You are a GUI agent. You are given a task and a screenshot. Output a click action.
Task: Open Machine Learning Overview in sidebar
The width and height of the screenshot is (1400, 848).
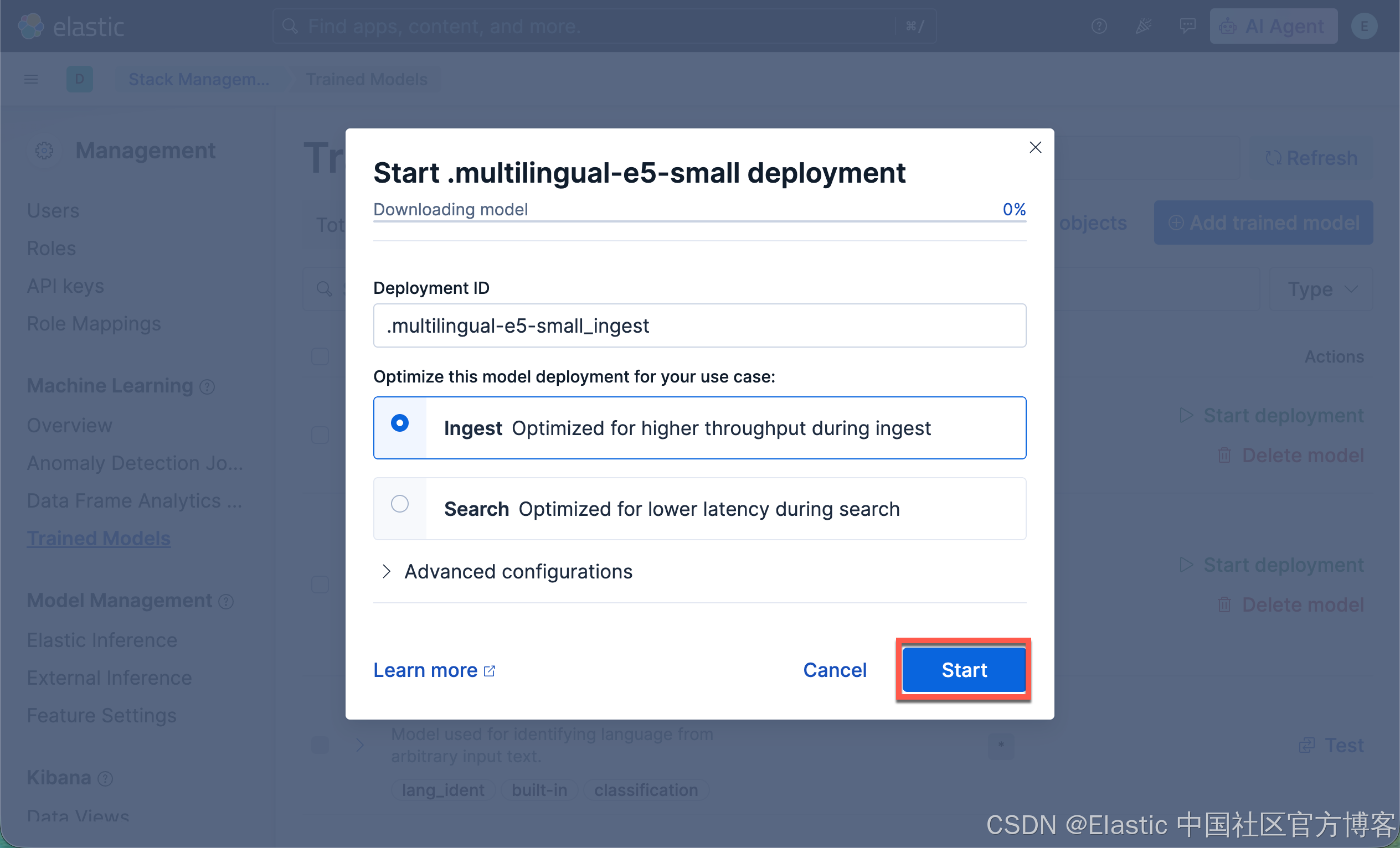tap(69, 426)
